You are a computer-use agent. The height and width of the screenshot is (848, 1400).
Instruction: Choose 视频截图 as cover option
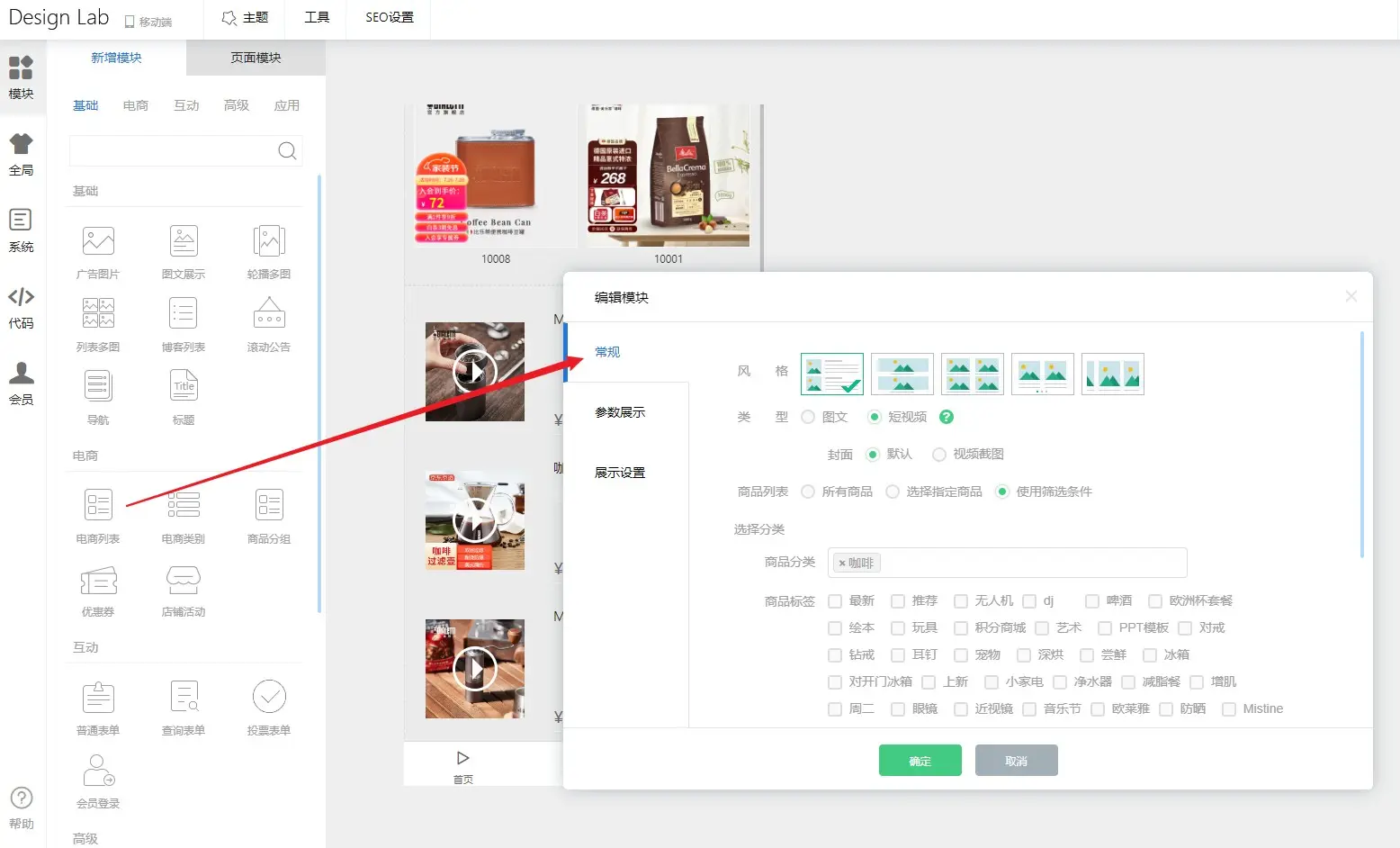(x=939, y=455)
